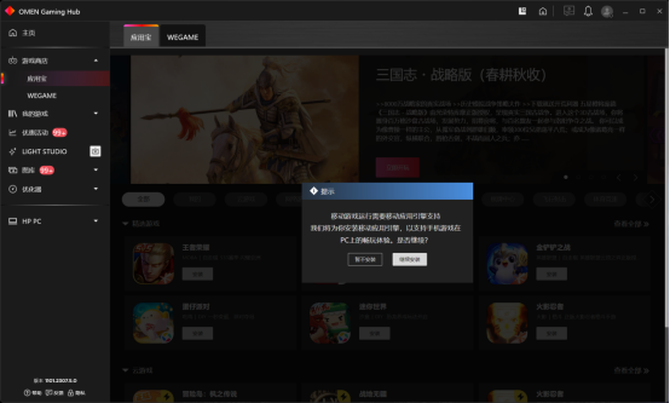670x403 pixels.
Task: Open the HP PC sidebar entry
Action: click(32, 221)
